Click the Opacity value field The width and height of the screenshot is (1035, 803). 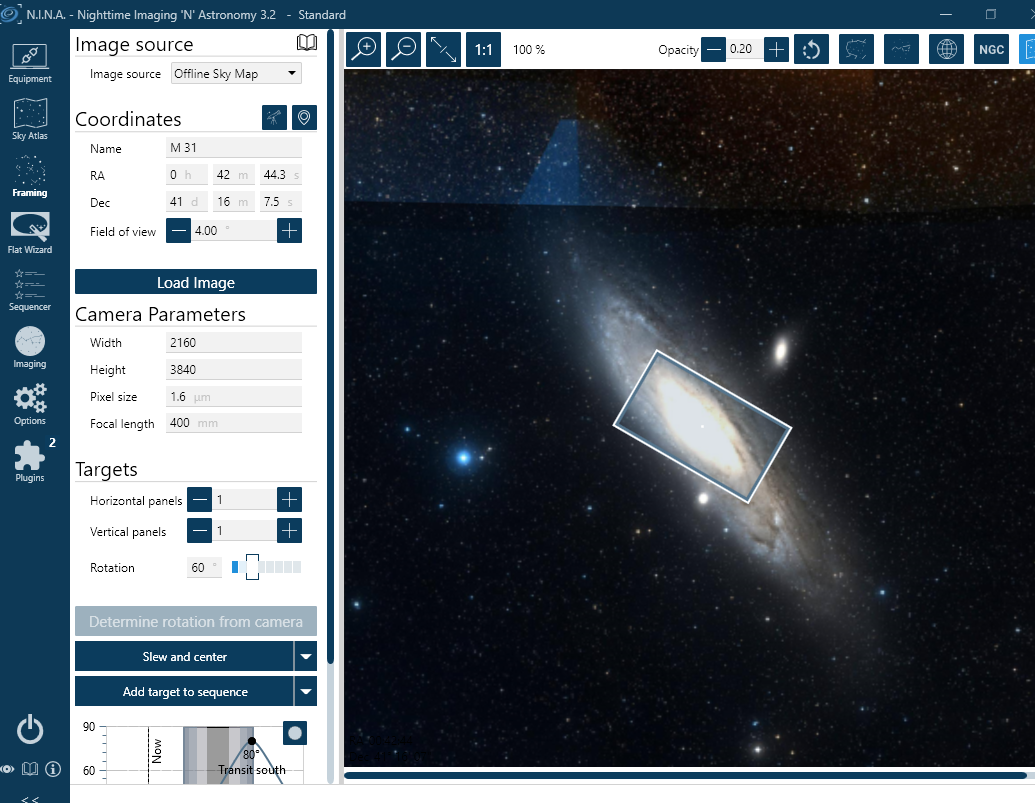(x=745, y=49)
